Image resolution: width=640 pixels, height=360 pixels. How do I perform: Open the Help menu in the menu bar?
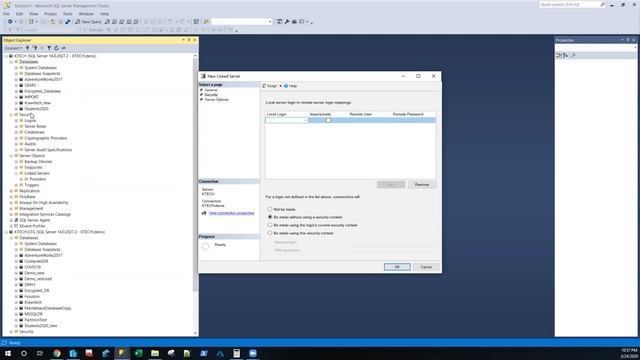click(x=104, y=14)
